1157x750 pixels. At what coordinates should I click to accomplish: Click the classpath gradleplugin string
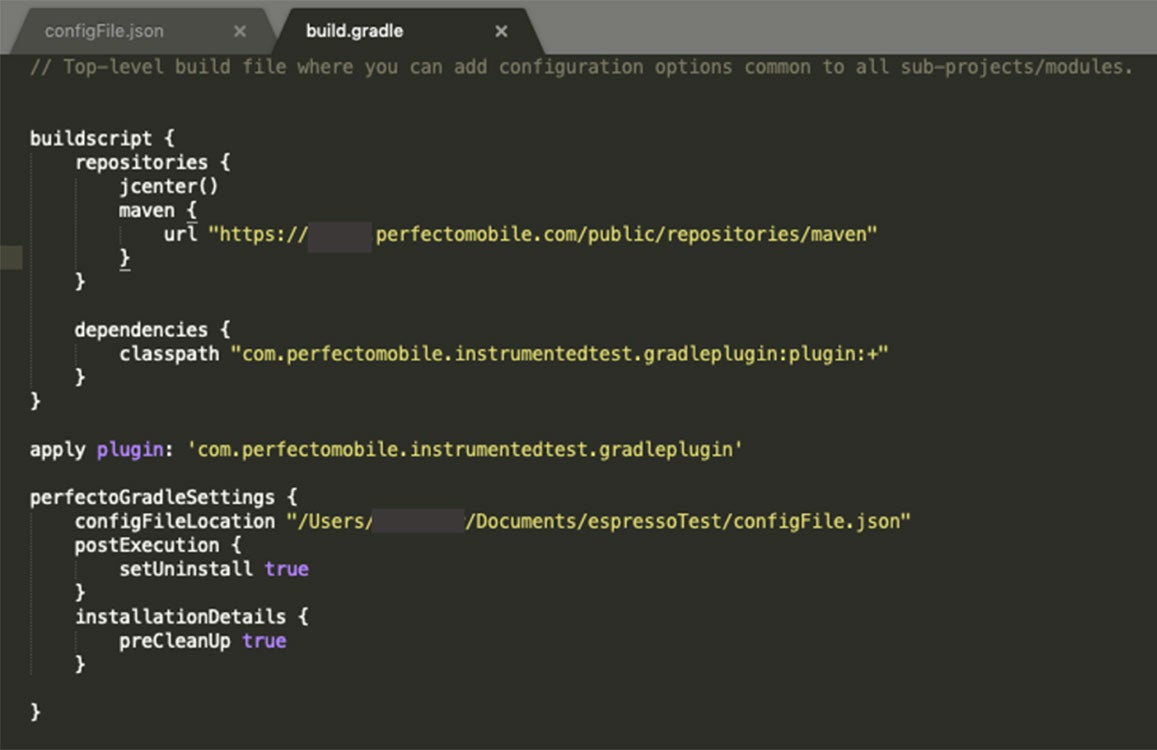[559, 353]
